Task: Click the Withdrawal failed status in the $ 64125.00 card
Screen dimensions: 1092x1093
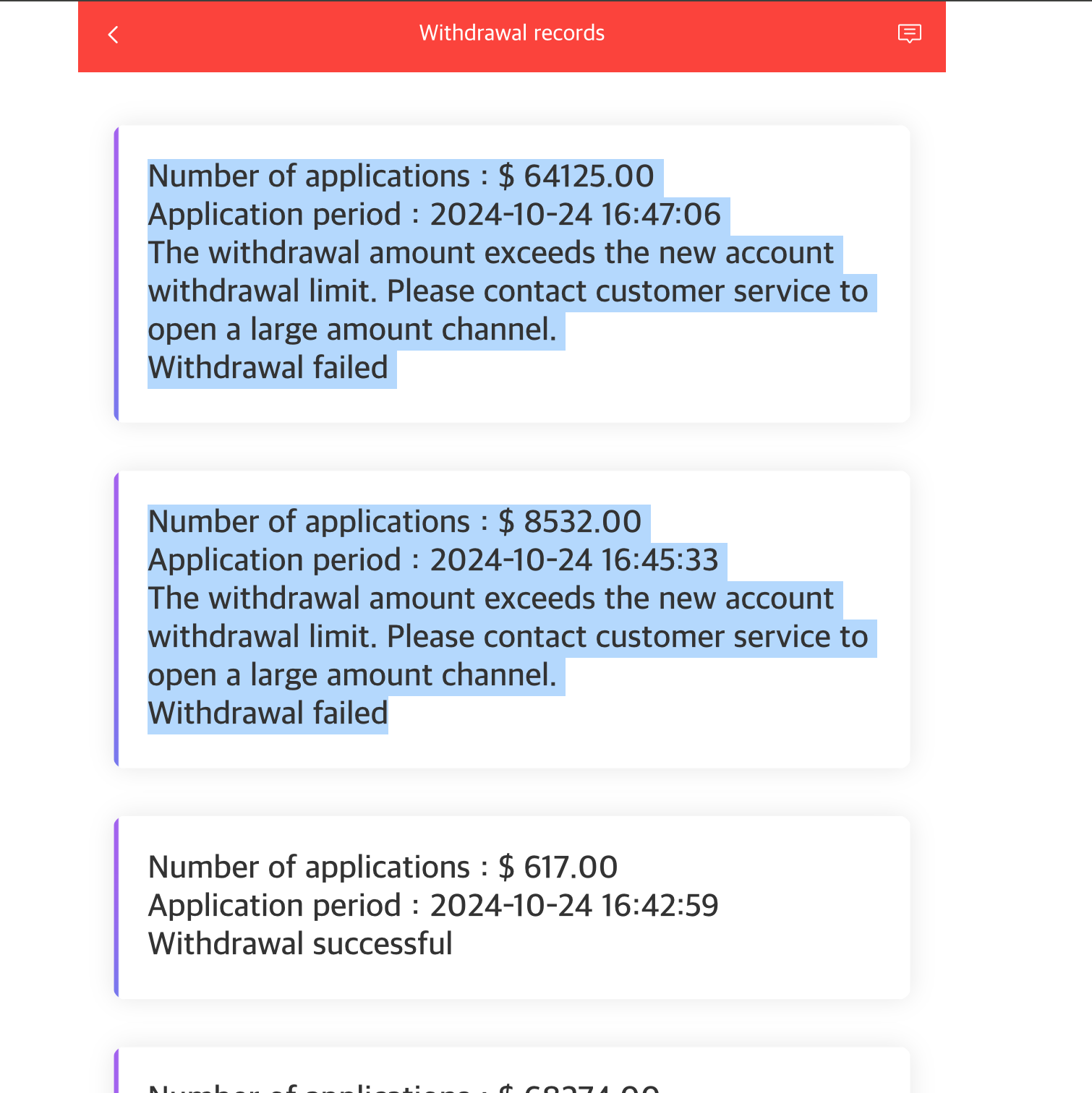Action: click(268, 368)
